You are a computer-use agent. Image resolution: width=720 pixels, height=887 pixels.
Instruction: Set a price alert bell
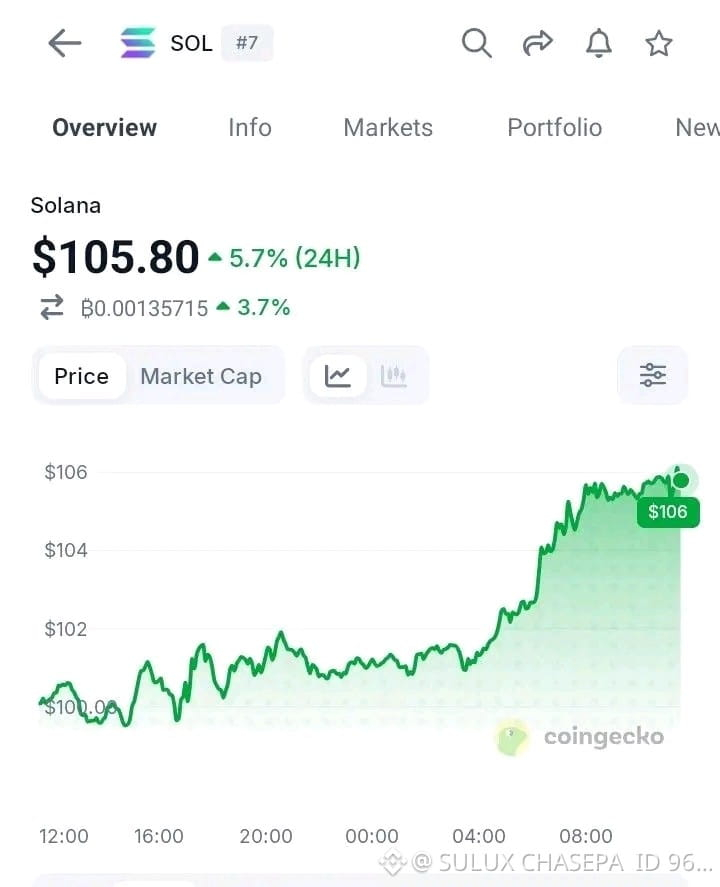(598, 43)
